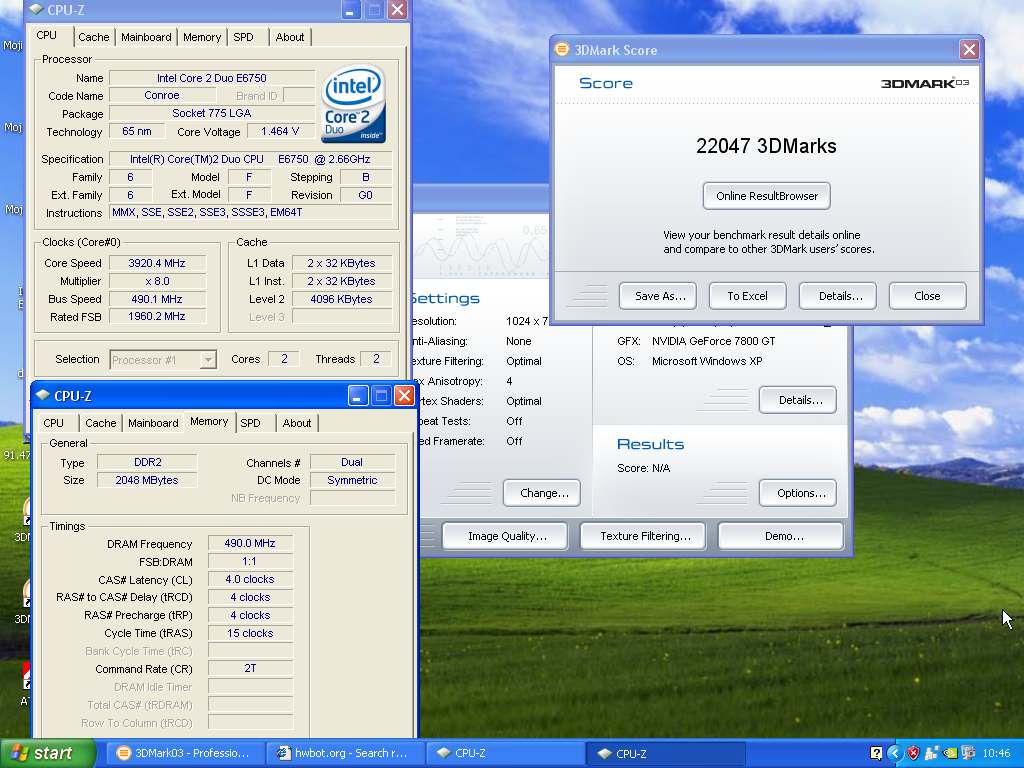1024x768 pixels.
Task: Click the taskbar clock showing 10:46
Action: 996,753
